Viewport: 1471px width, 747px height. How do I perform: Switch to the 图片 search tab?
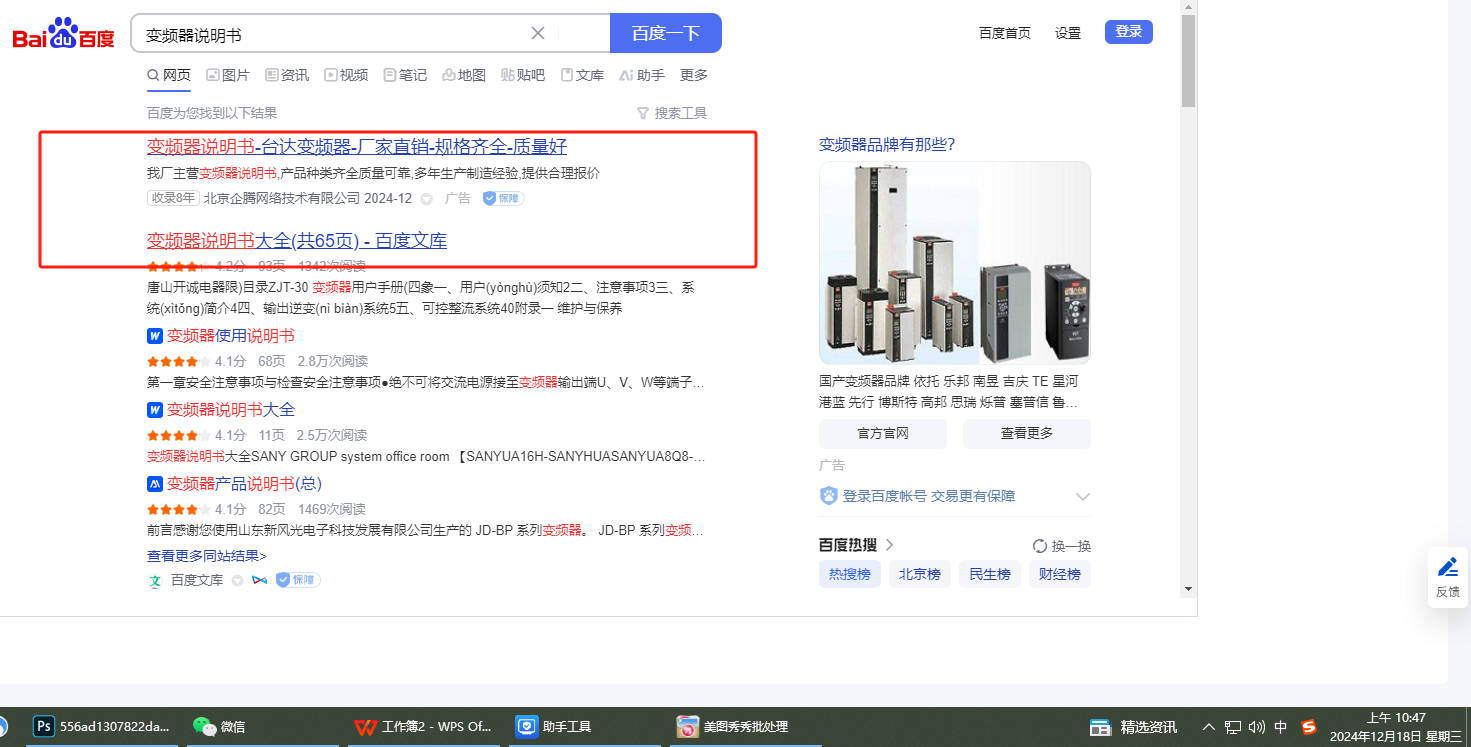[228, 75]
